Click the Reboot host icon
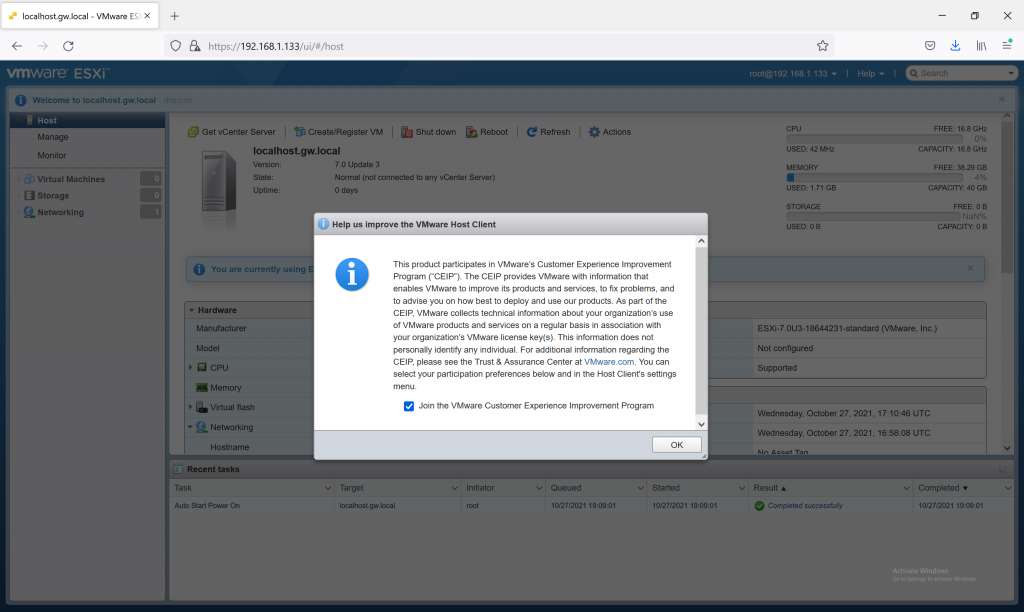The image size is (1024, 612). coord(472,132)
